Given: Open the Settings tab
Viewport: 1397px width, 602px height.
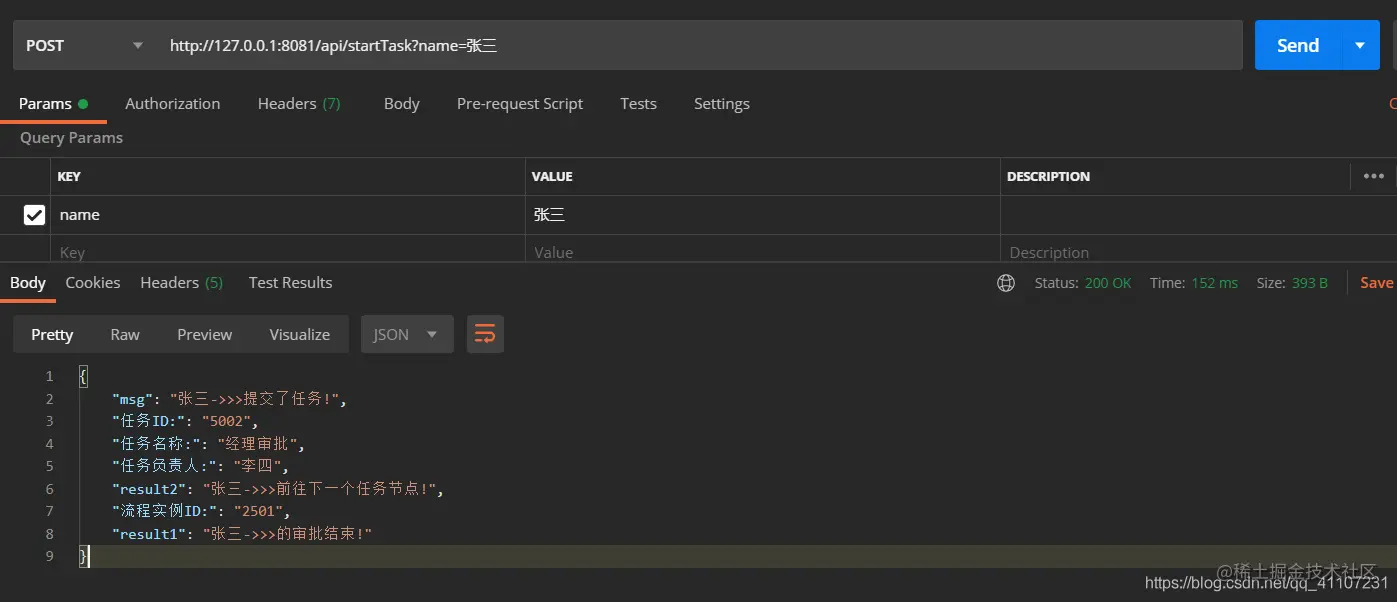Looking at the screenshot, I should point(721,103).
